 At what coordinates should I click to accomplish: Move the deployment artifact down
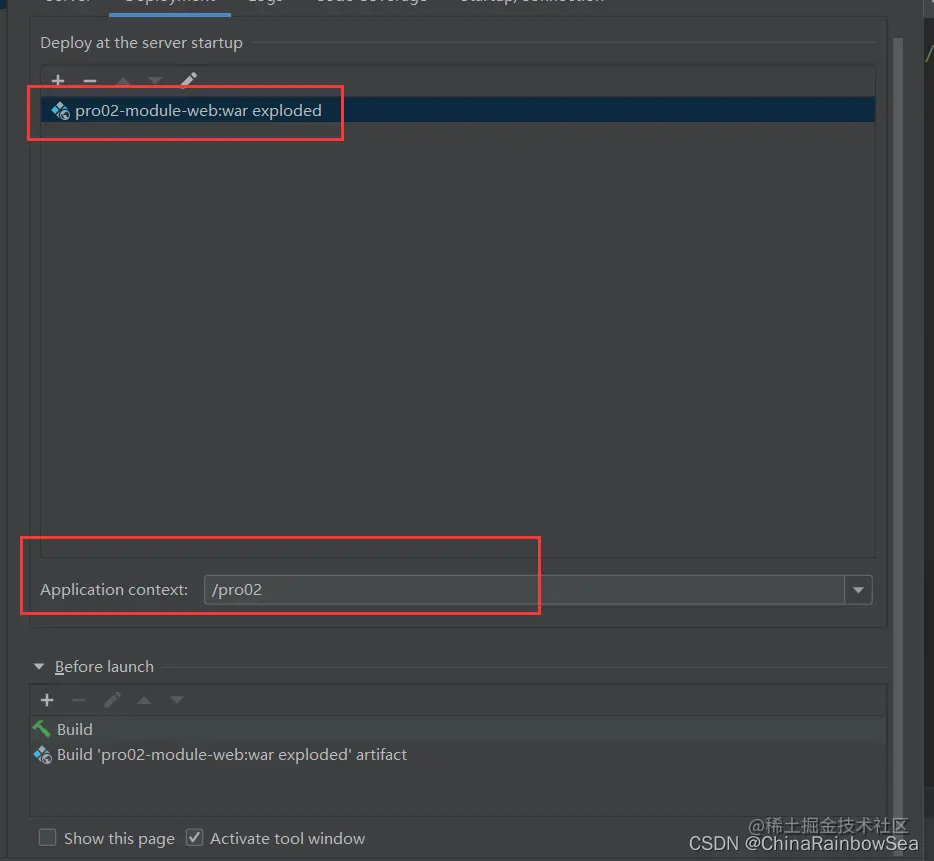pyautogui.click(x=155, y=80)
